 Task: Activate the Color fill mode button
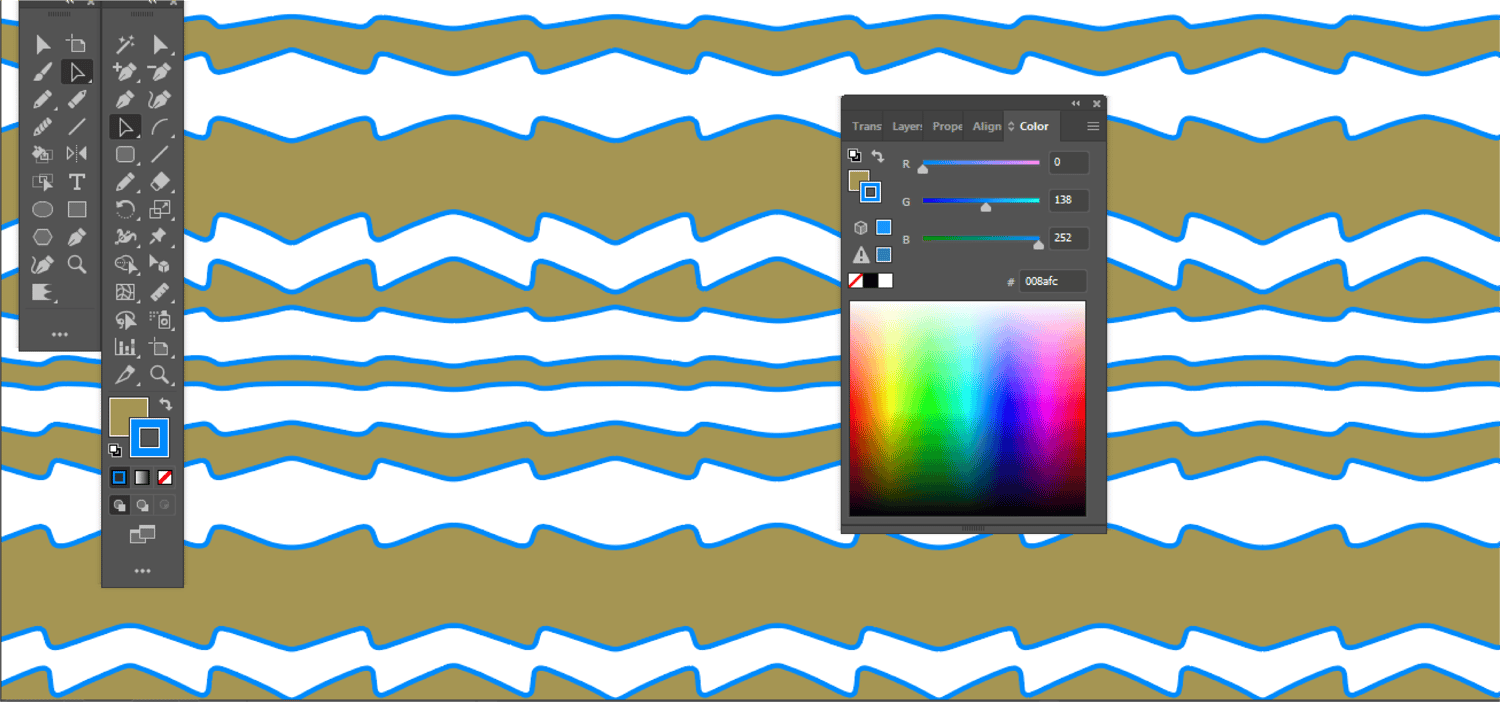click(119, 477)
